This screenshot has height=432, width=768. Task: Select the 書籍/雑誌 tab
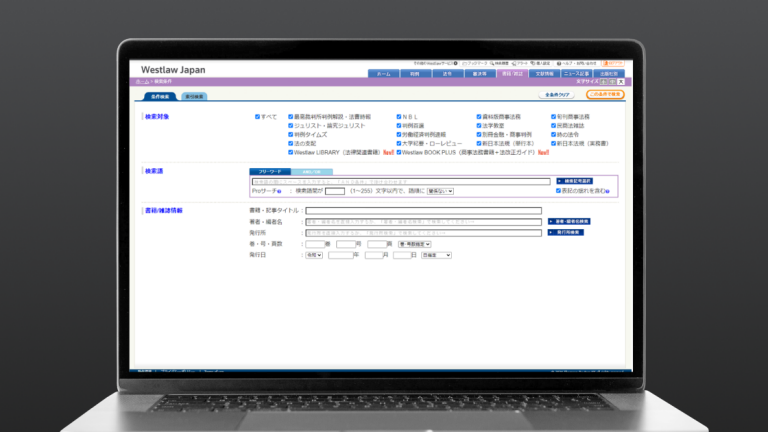(512, 73)
